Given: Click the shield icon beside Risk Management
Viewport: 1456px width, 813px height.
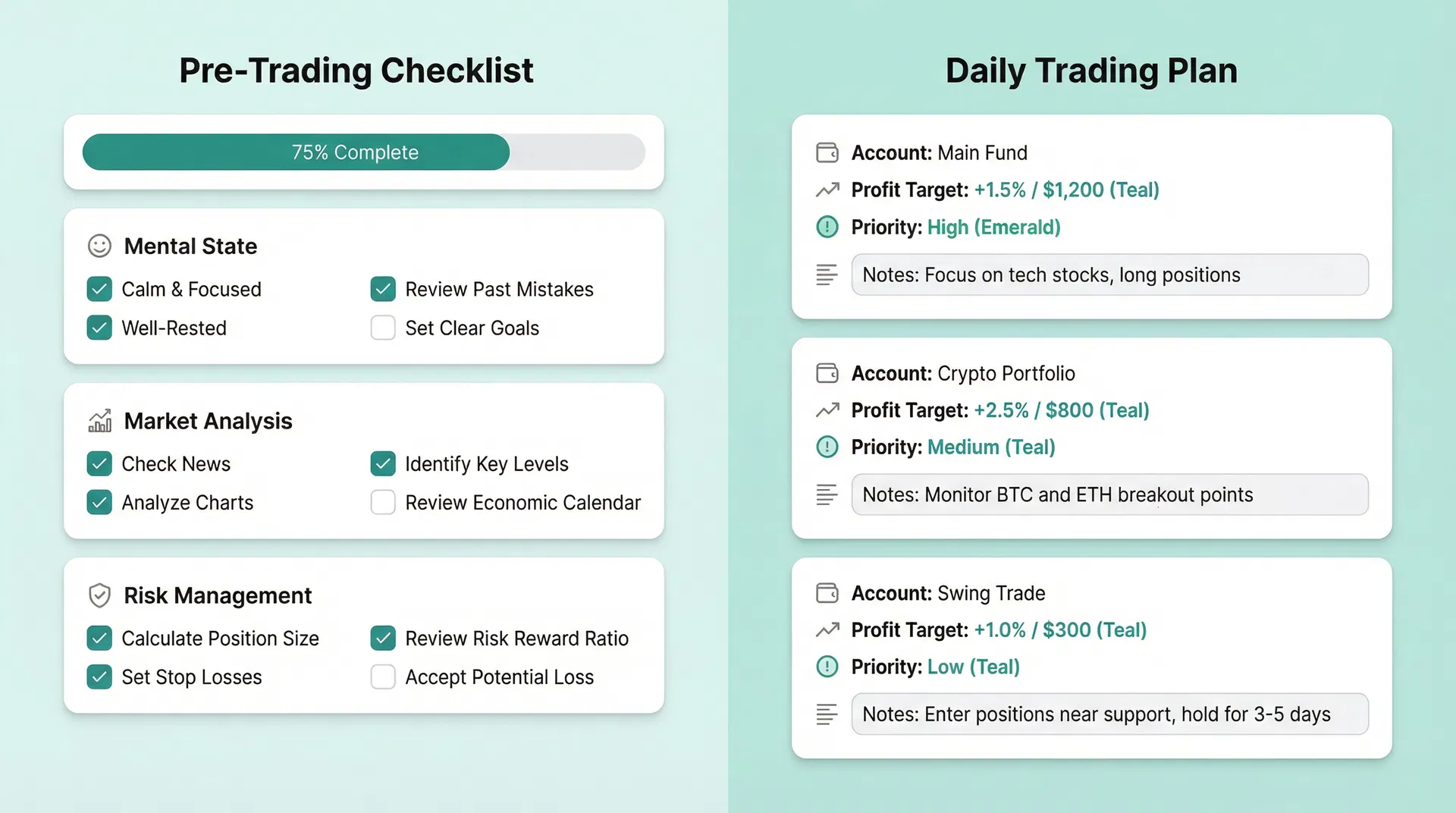Looking at the screenshot, I should (x=99, y=595).
